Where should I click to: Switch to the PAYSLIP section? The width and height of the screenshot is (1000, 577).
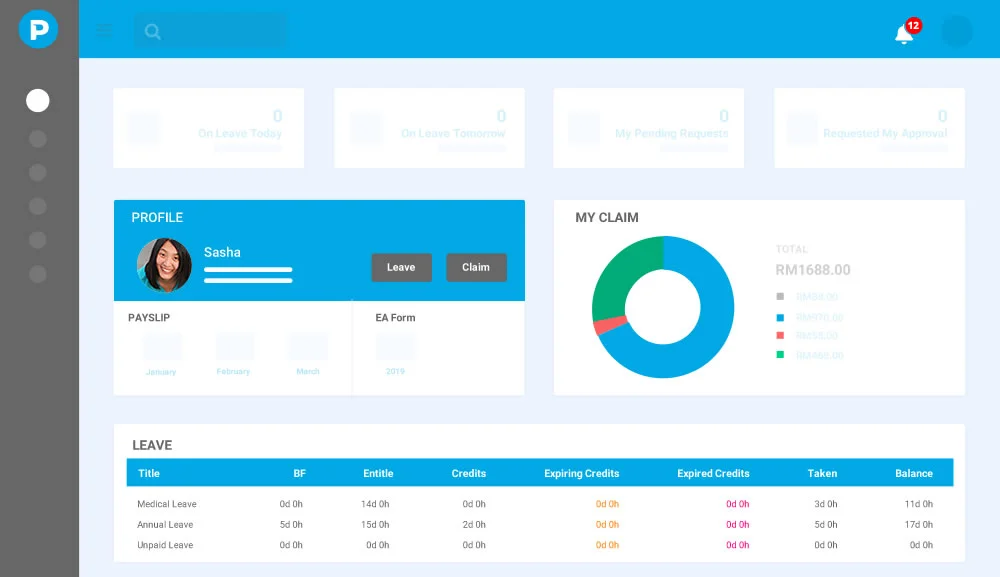coord(148,317)
